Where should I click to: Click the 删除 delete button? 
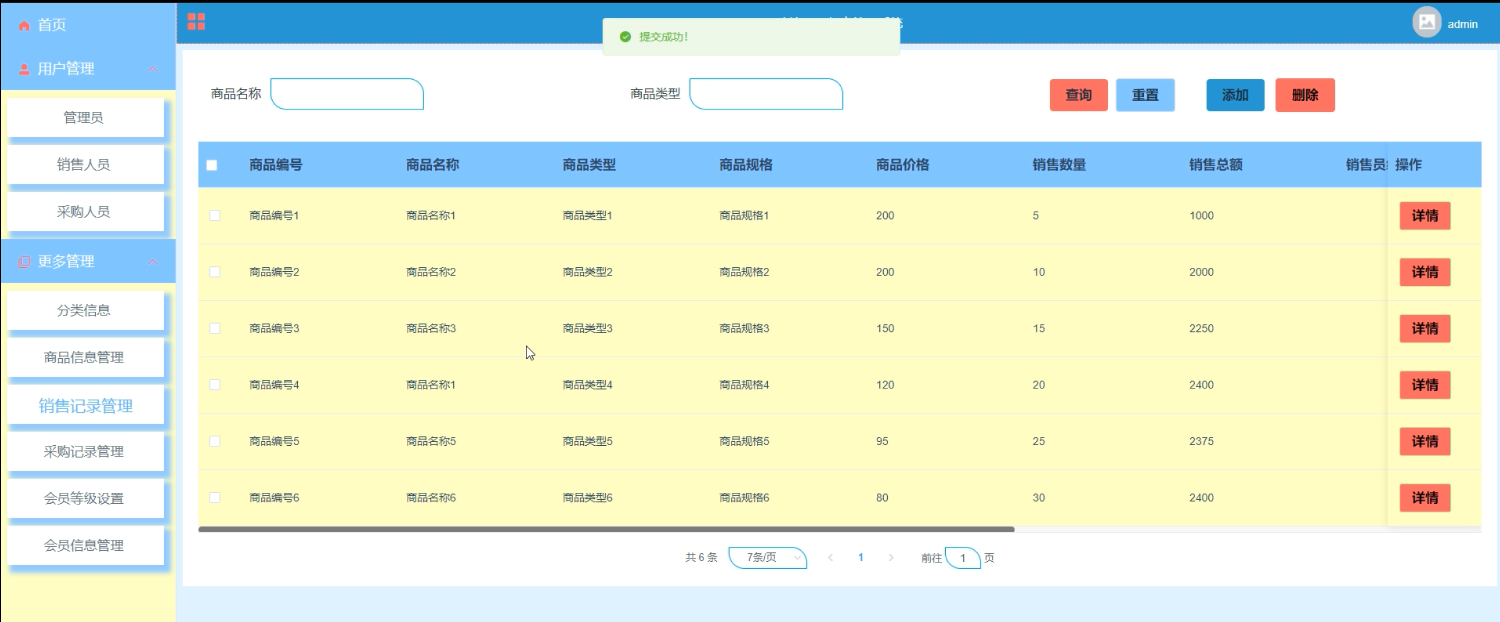pyautogui.click(x=1305, y=95)
